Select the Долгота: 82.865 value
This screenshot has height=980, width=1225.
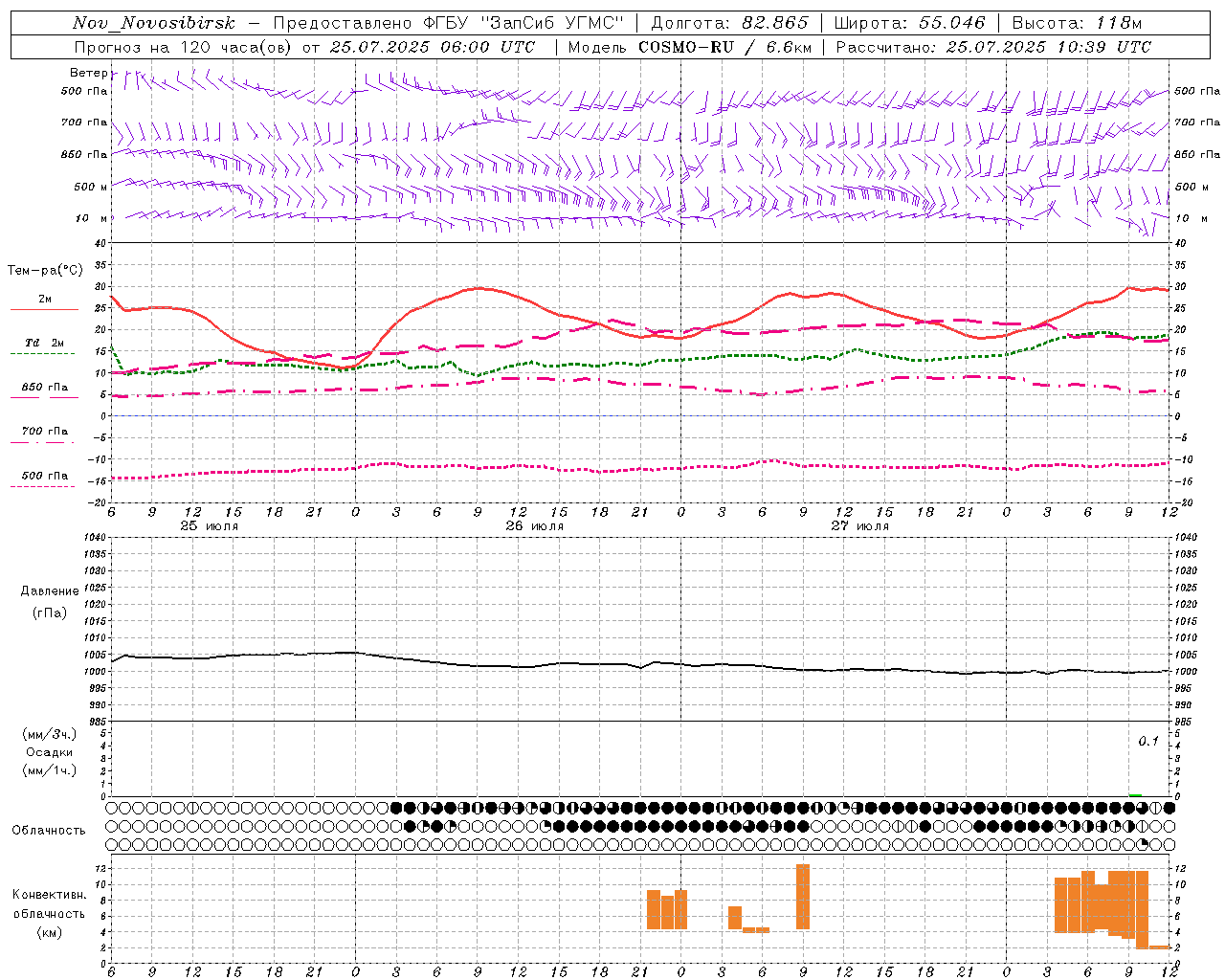[x=729, y=23]
